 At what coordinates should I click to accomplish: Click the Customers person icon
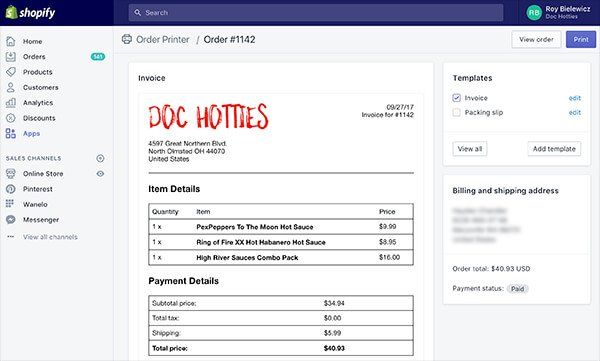pos(11,87)
